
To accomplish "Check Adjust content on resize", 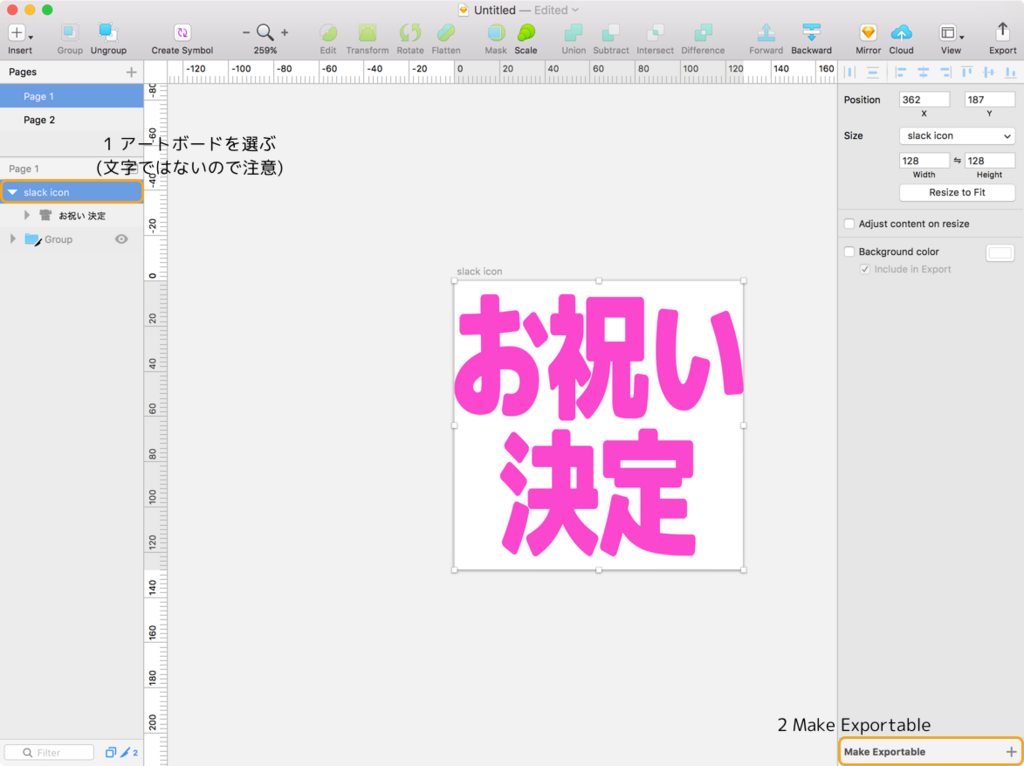I will (x=849, y=223).
